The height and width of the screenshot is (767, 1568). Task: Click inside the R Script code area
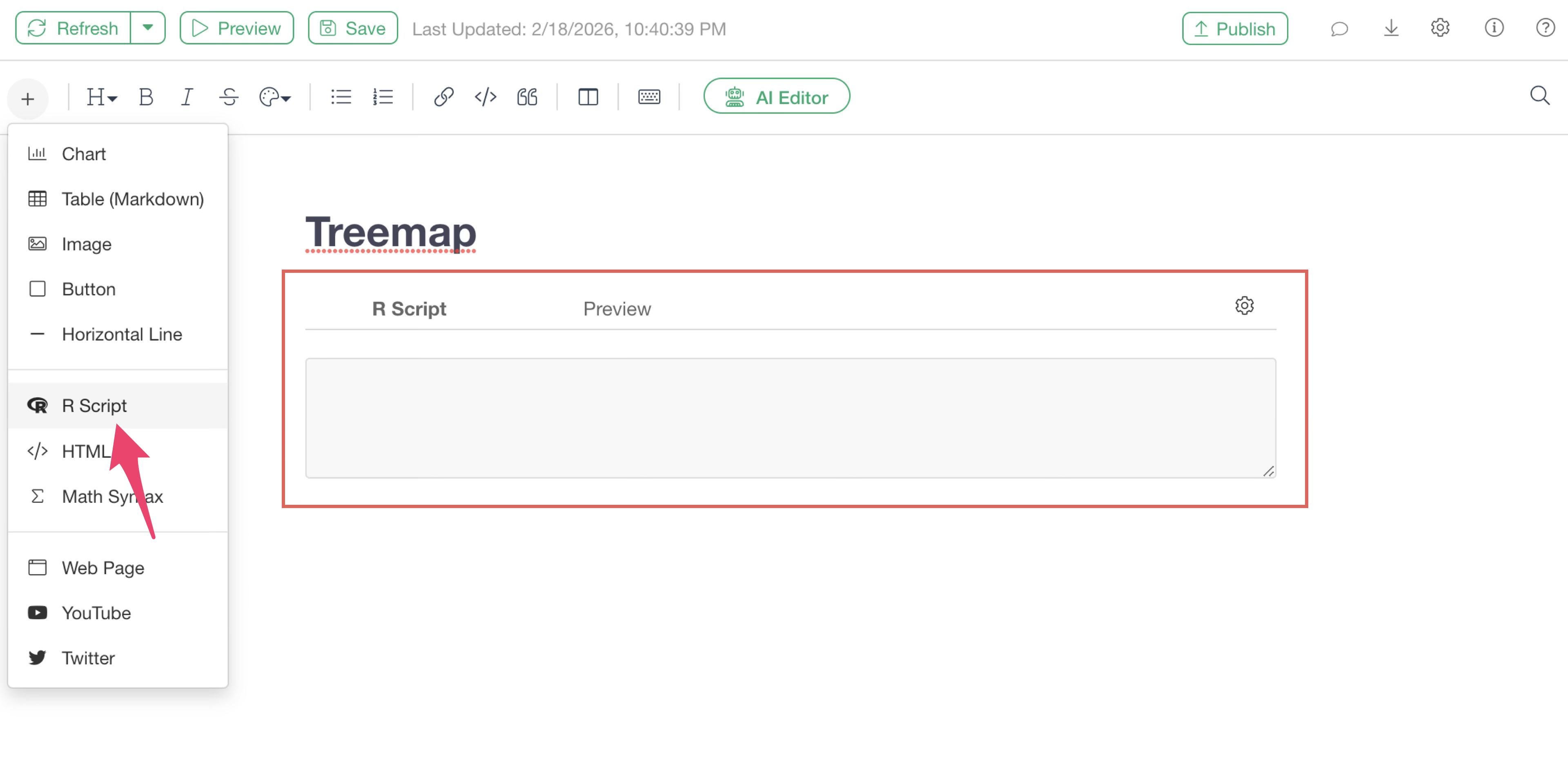pos(790,418)
